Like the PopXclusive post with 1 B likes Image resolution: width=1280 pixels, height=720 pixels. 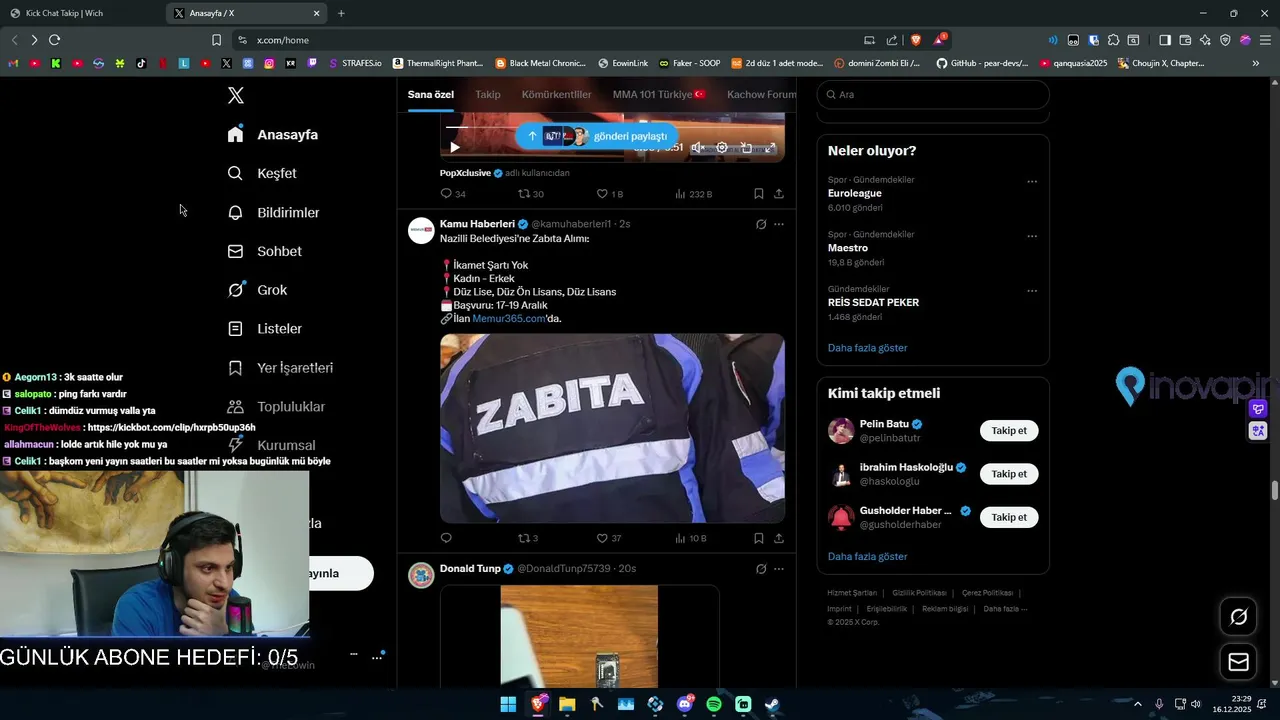[609, 194]
